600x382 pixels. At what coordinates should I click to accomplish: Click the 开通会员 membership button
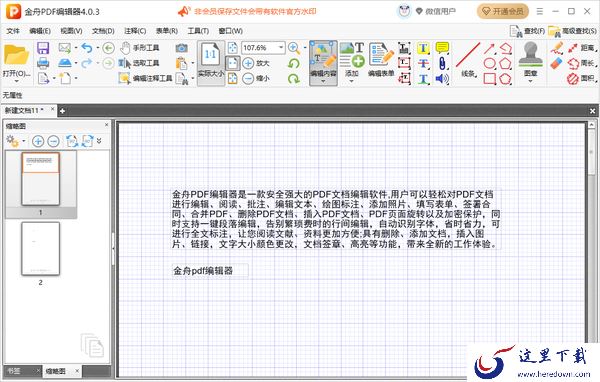coord(502,11)
